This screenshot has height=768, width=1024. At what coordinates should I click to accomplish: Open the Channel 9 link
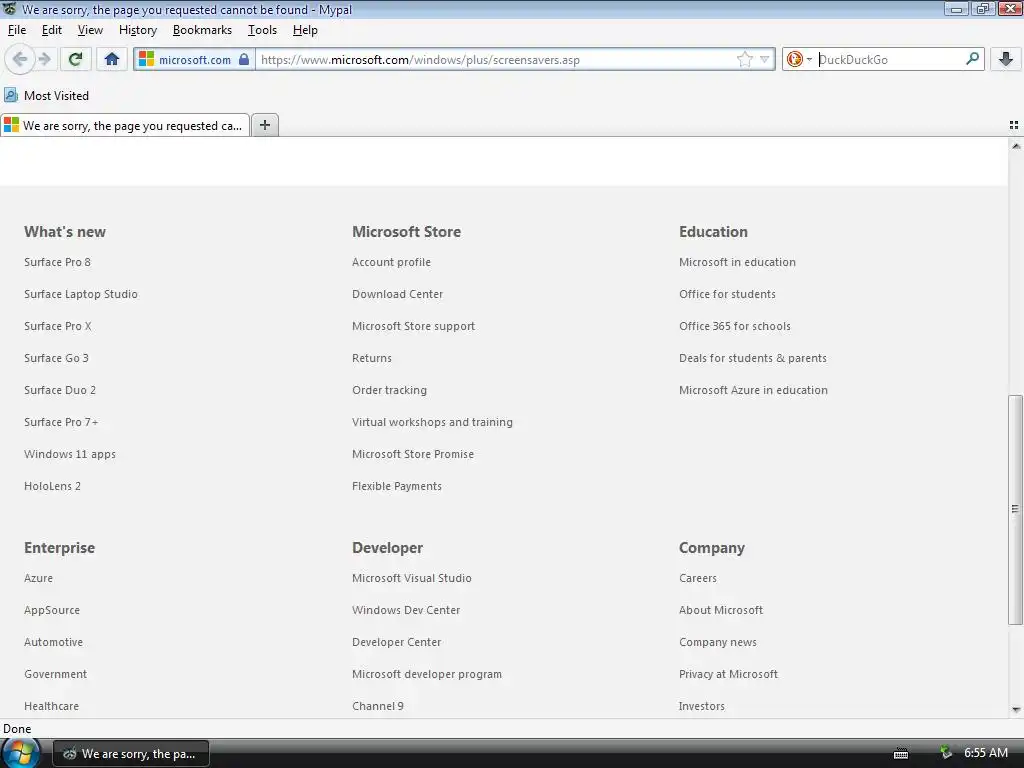[x=377, y=706]
